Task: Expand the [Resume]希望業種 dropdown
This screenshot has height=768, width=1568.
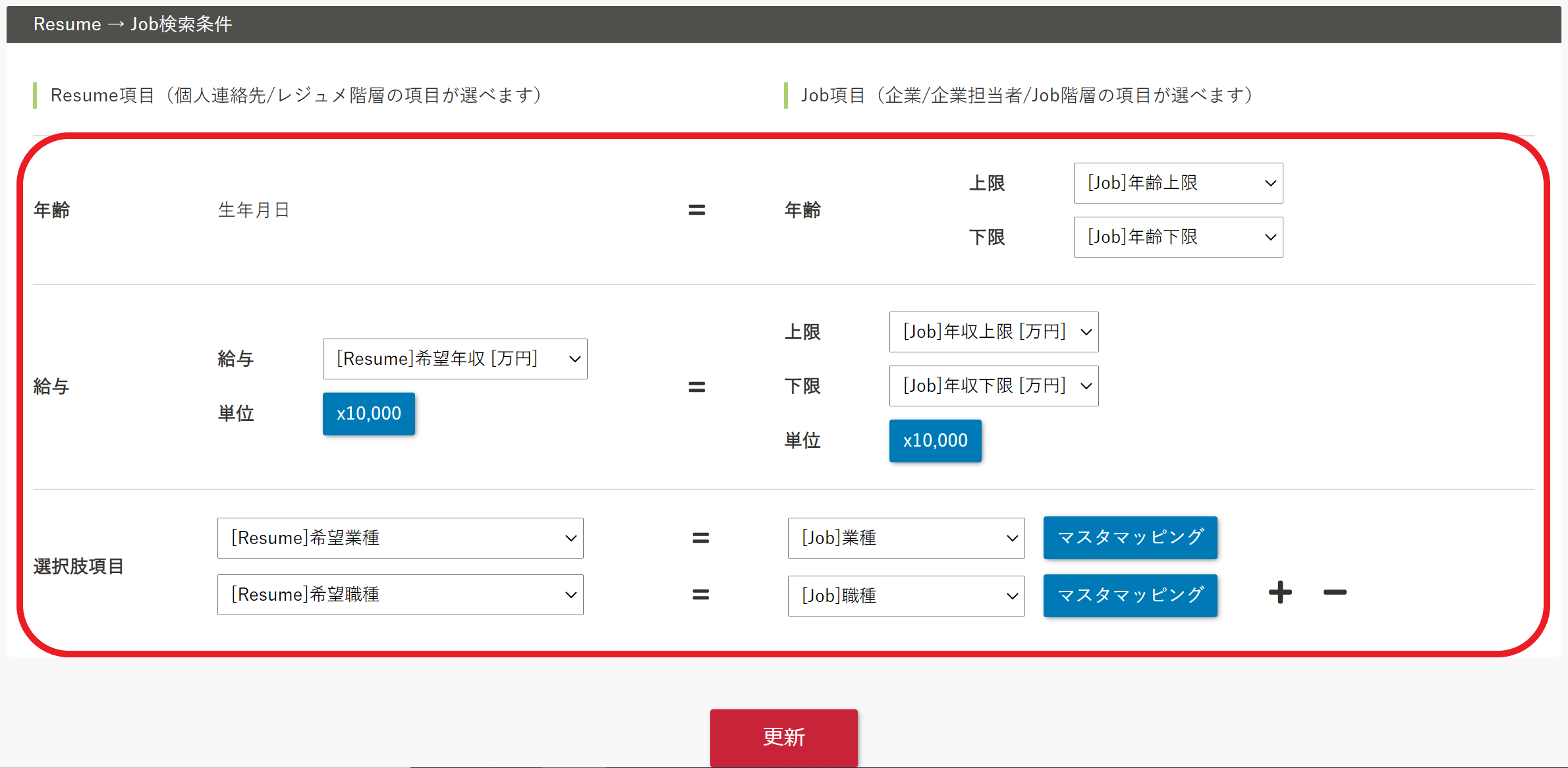Action: (x=400, y=538)
